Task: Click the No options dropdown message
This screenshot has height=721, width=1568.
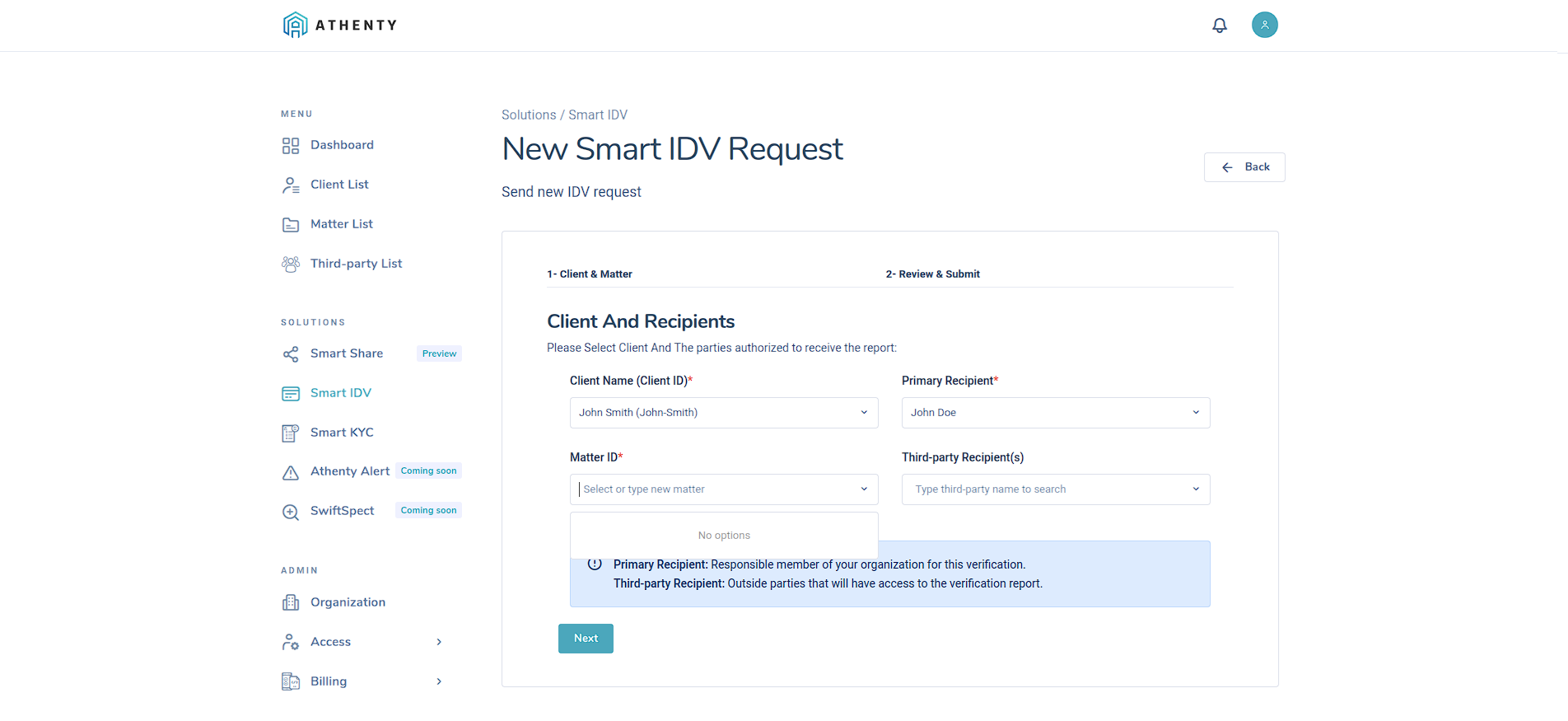Action: pyautogui.click(x=724, y=536)
